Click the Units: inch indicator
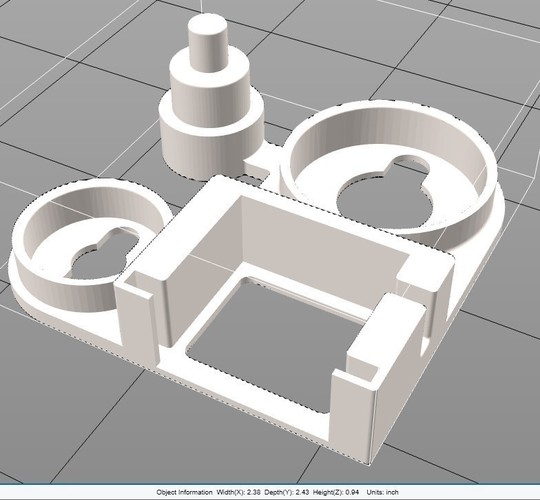This screenshot has height=500, width=540. click(x=383, y=492)
